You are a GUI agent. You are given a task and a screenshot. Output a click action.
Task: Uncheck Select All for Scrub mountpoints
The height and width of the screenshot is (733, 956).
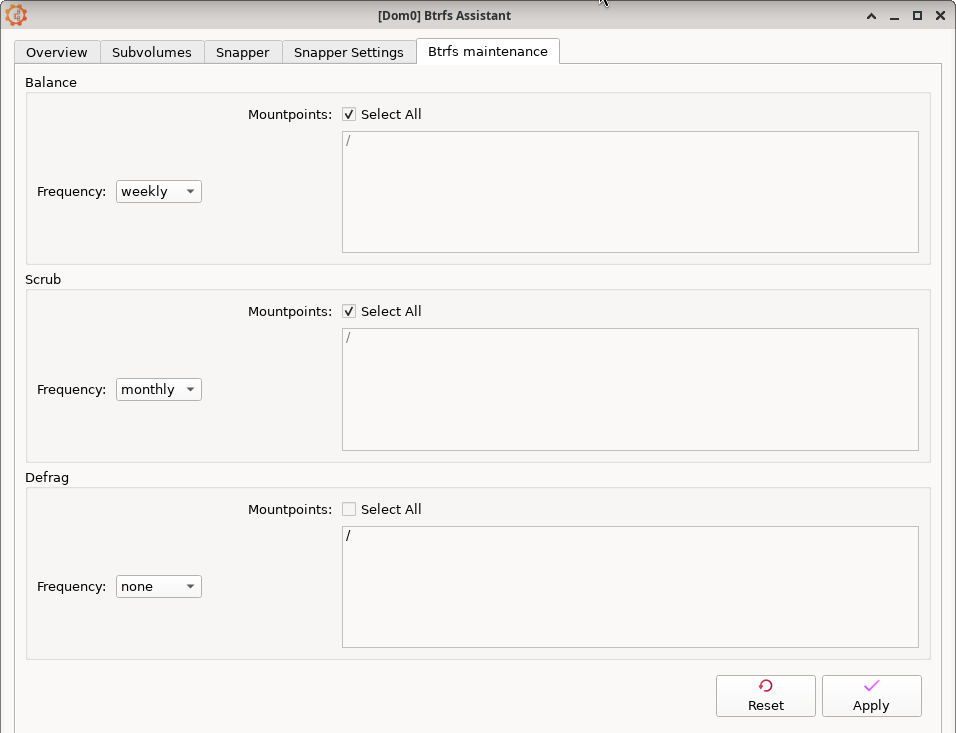[349, 312]
